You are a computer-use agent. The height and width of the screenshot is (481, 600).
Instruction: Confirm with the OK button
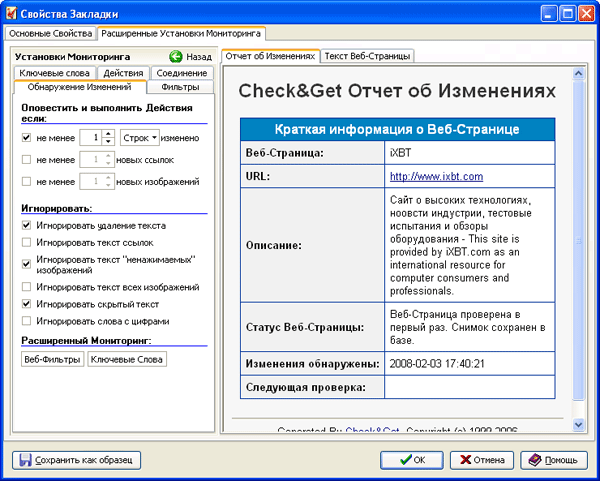click(412, 460)
